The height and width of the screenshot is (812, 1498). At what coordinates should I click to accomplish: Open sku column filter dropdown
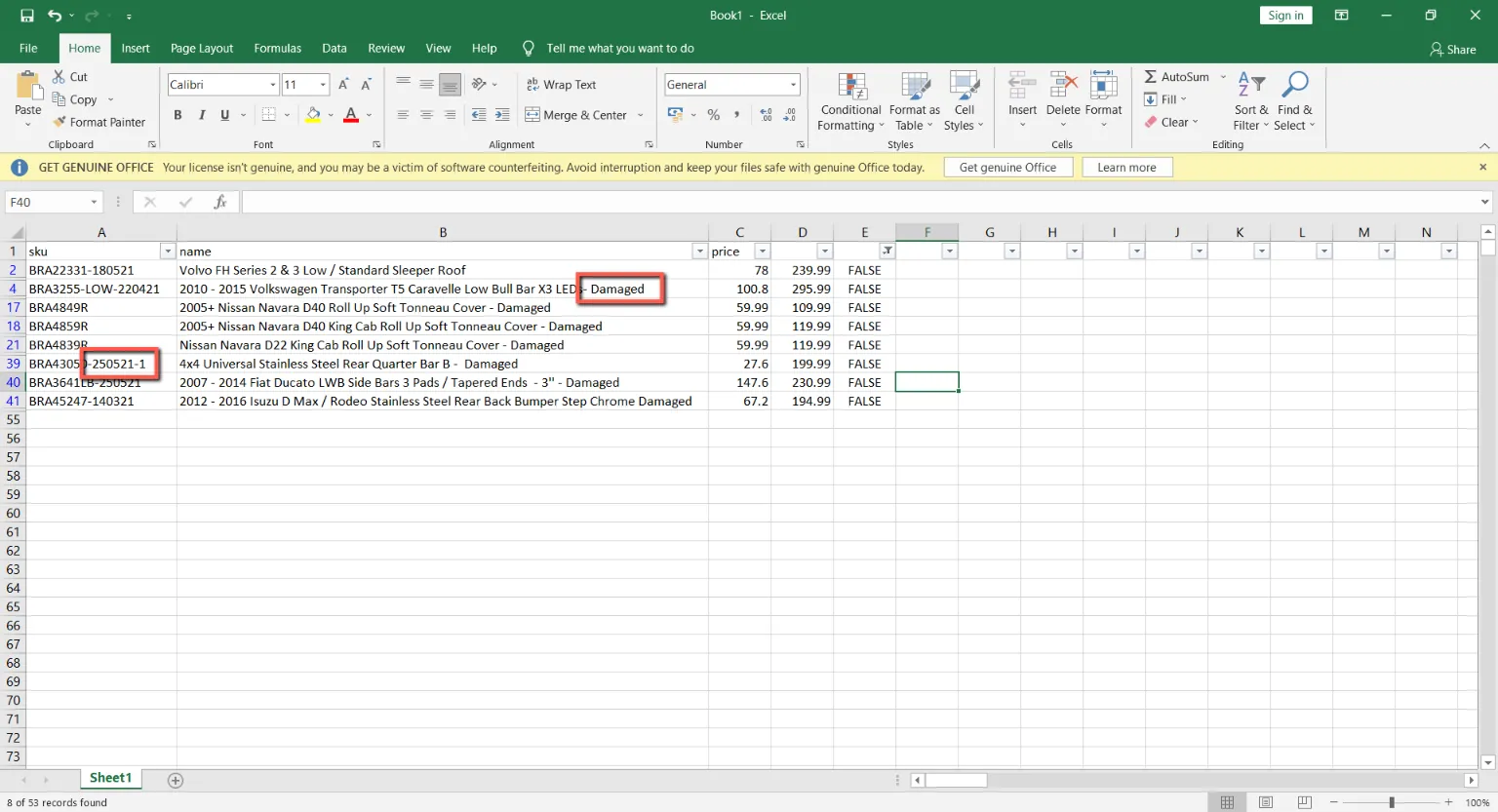click(168, 251)
